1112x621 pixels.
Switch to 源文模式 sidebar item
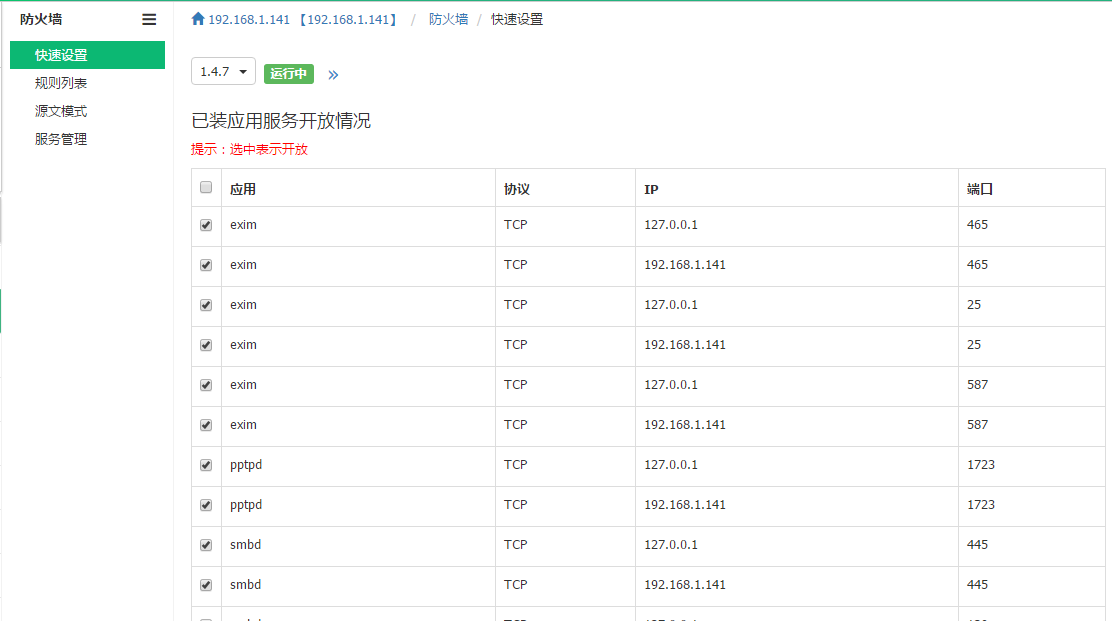[x=61, y=111]
